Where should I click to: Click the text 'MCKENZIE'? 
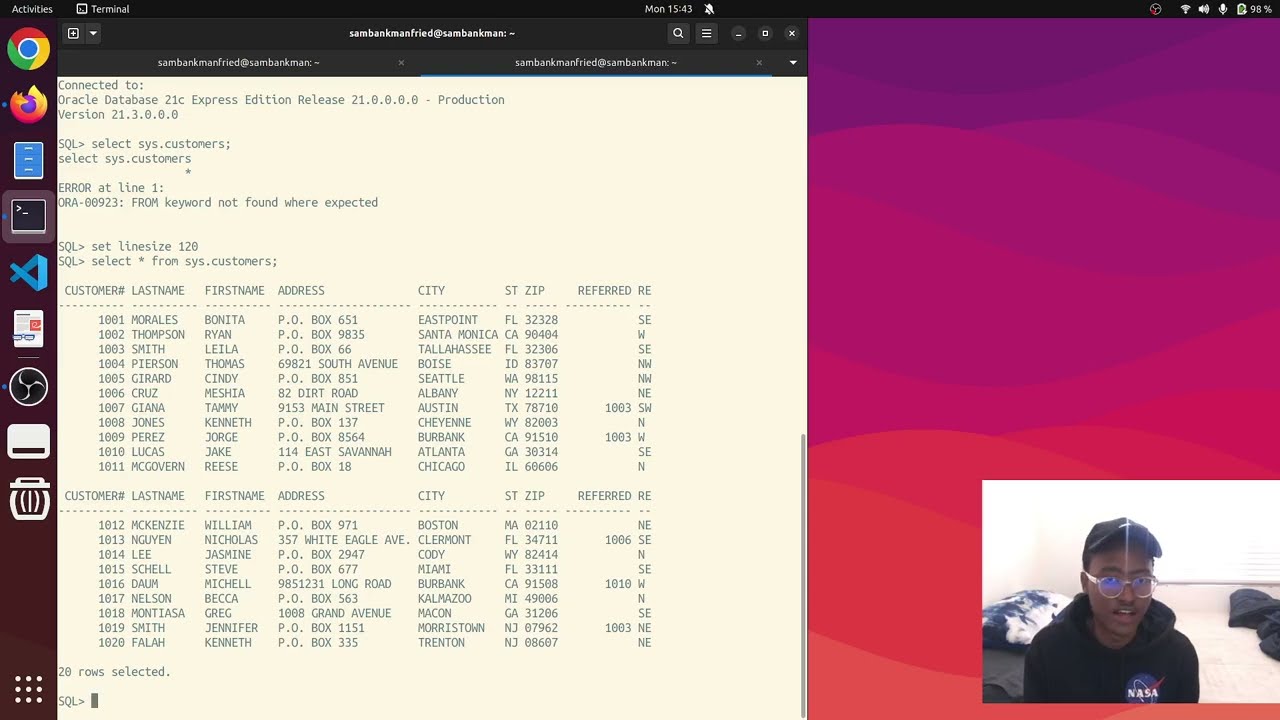pyautogui.click(x=158, y=525)
